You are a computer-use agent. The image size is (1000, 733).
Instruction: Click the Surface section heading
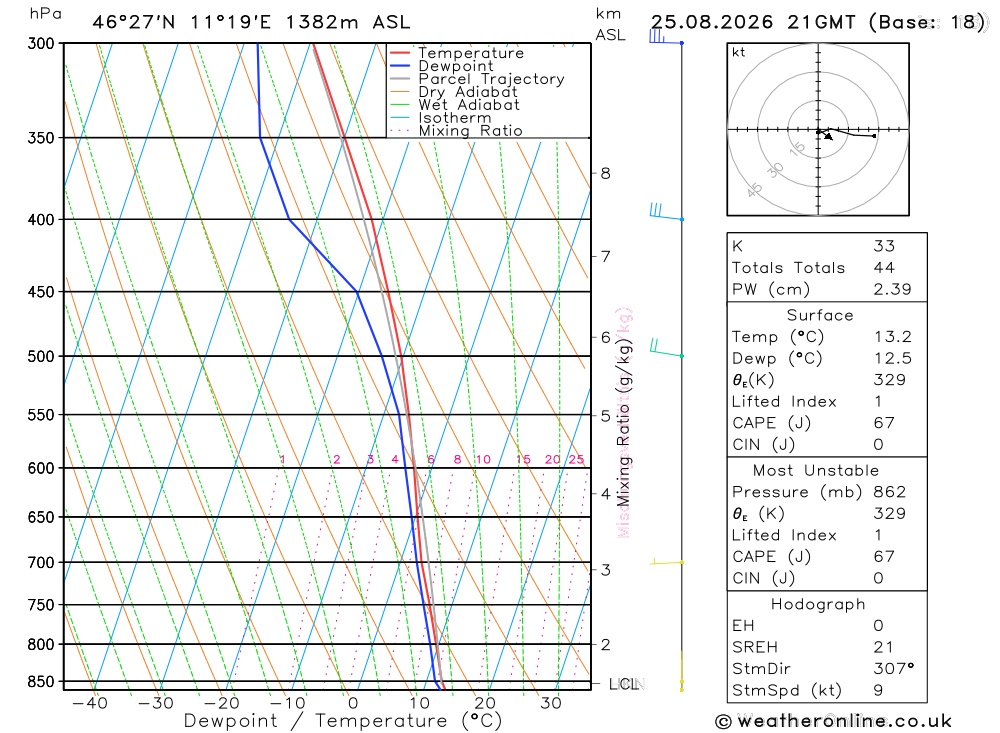[820, 315]
